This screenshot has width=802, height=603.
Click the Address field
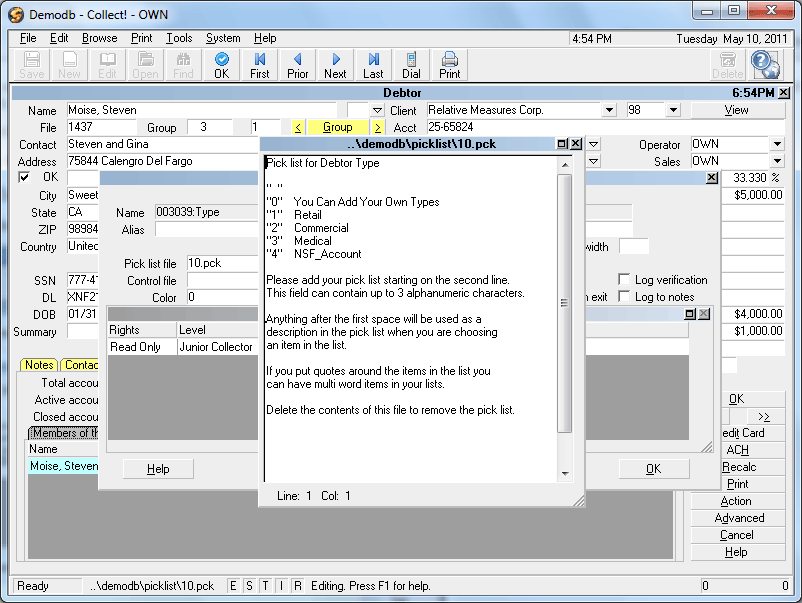pos(163,161)
